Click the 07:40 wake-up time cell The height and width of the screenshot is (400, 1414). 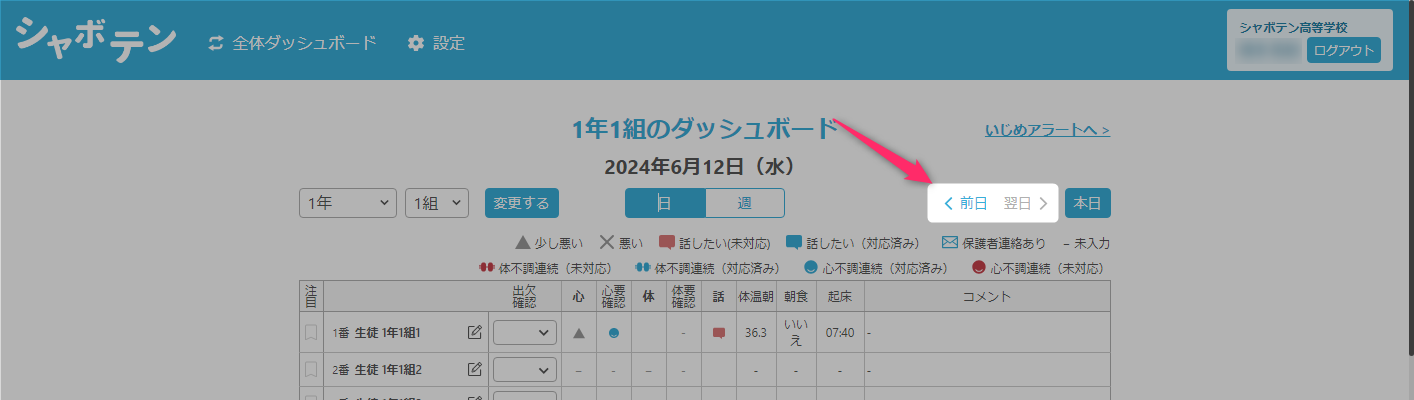tap(840, 332)
